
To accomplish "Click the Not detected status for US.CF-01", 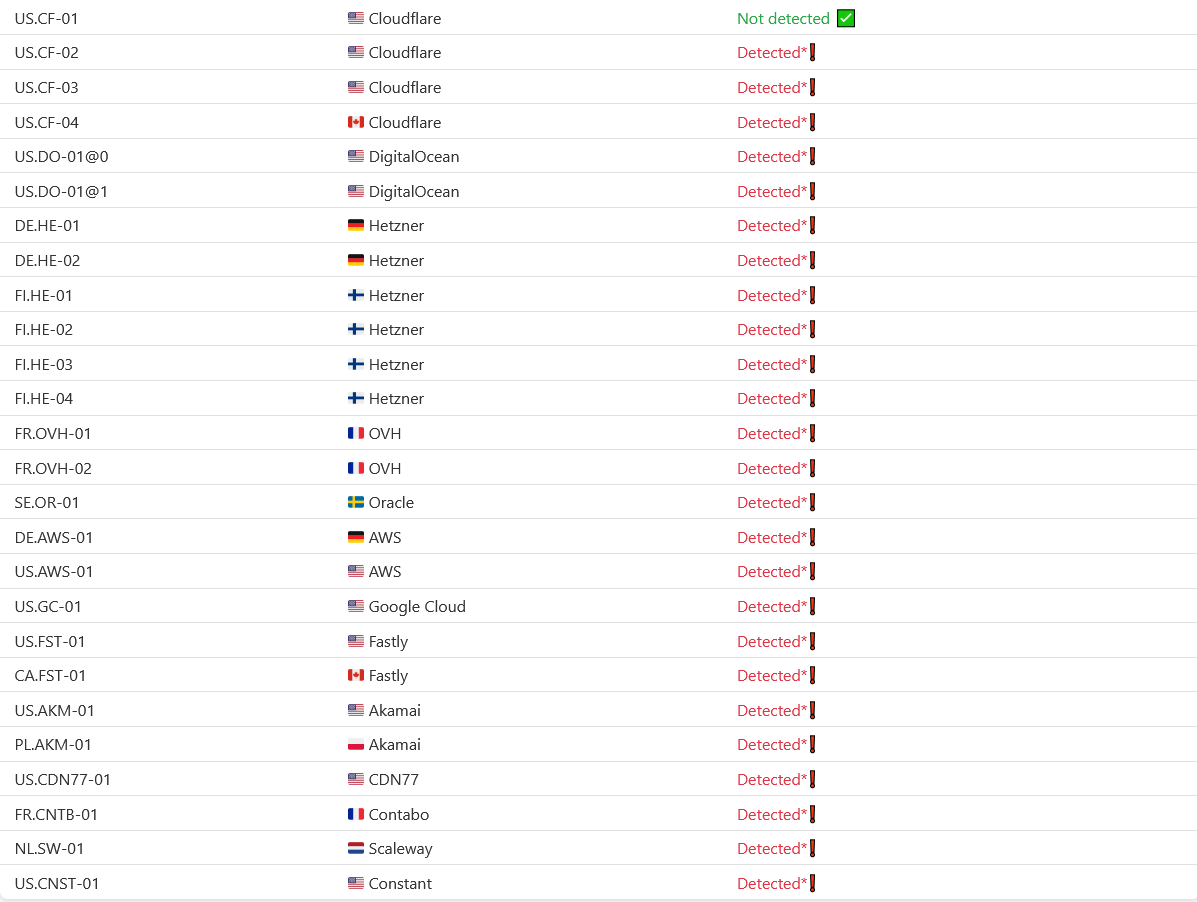I will (x=783, y=18).
